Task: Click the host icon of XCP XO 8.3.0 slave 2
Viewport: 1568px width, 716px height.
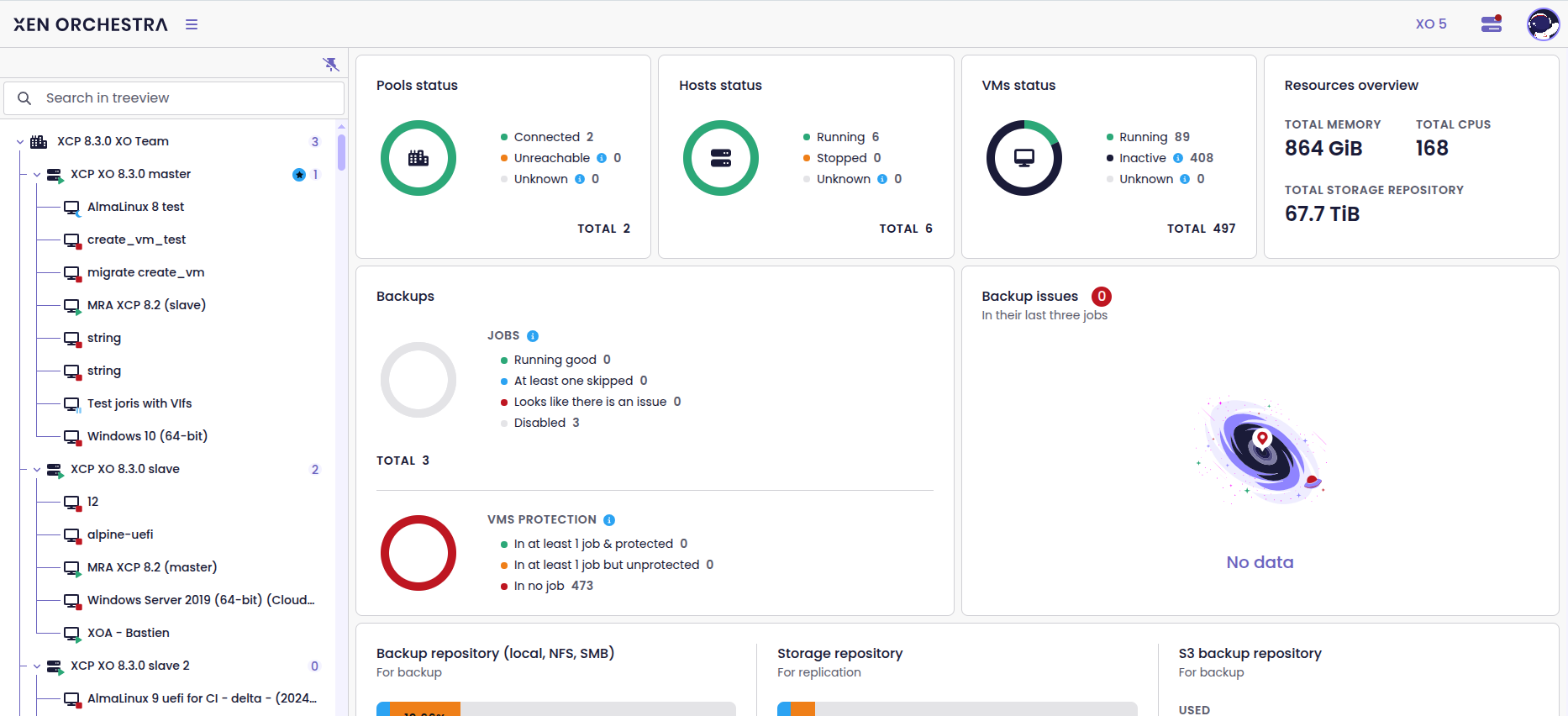Action: coord(55,666)
